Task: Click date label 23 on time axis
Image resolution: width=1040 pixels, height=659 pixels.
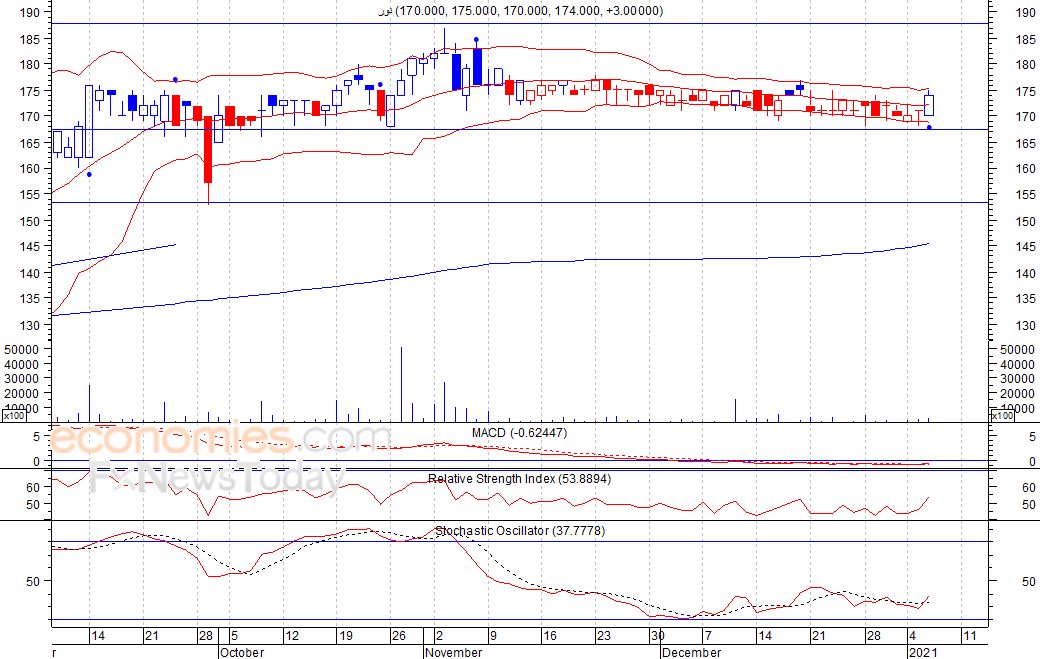Action: 604,636
